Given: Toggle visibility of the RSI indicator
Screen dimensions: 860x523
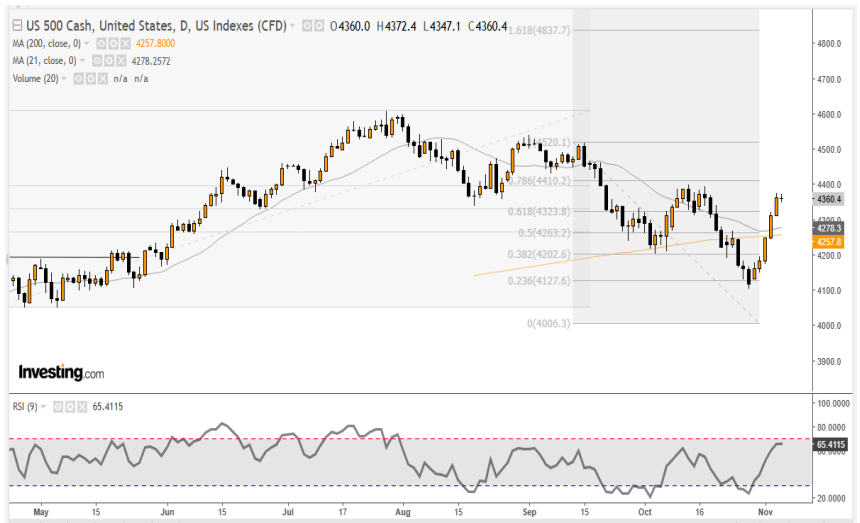Looking at the screenshot, I should [x=58, y=407].
